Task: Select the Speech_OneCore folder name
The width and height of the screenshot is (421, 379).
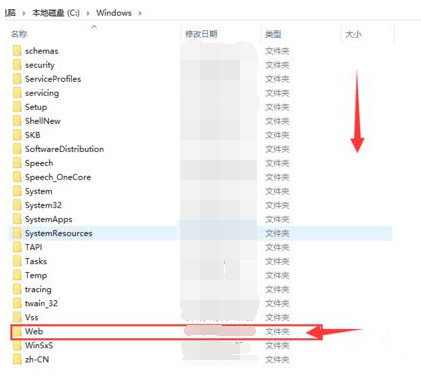Action: (58, 177)
